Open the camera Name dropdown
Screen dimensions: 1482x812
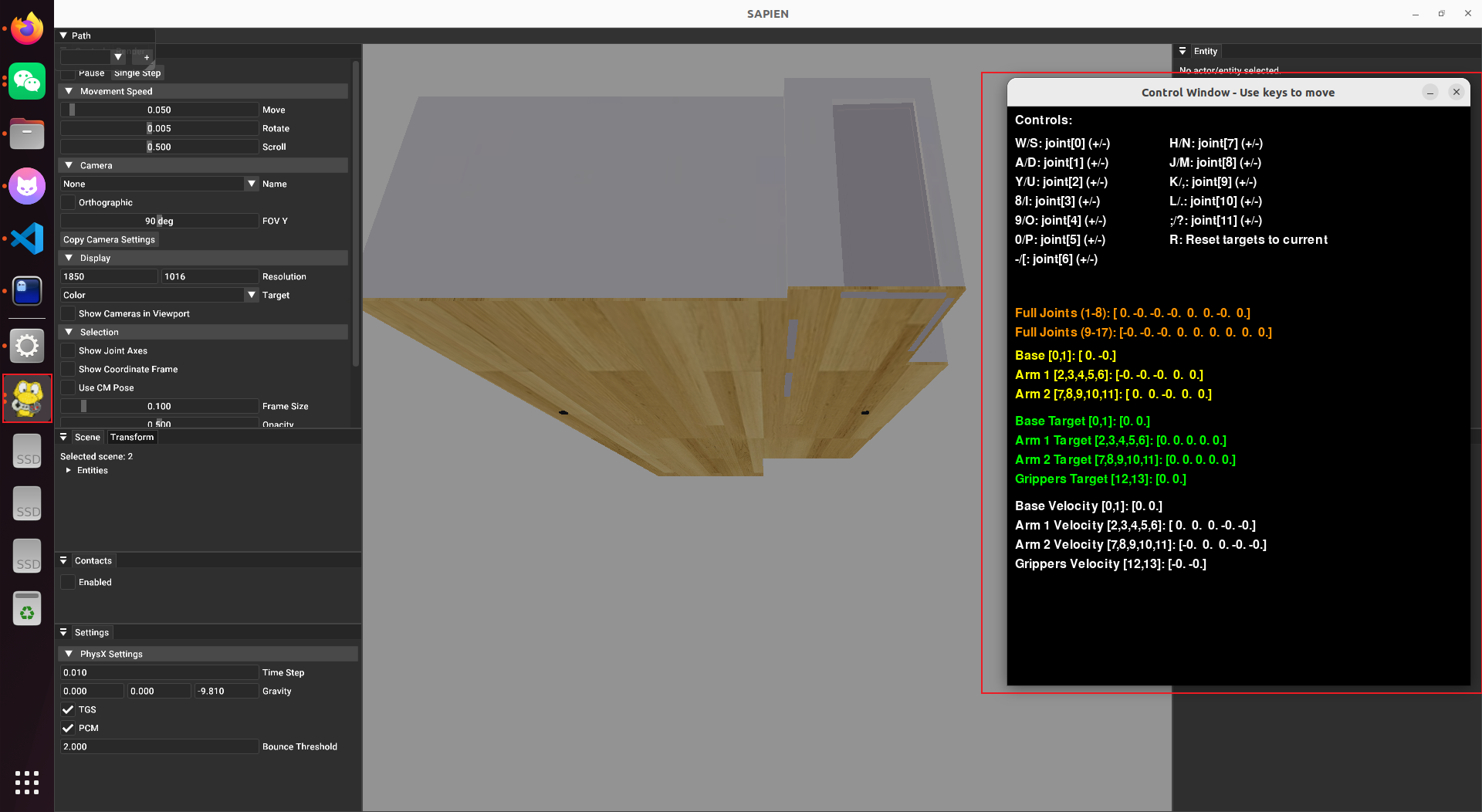(x=251, y=184)
